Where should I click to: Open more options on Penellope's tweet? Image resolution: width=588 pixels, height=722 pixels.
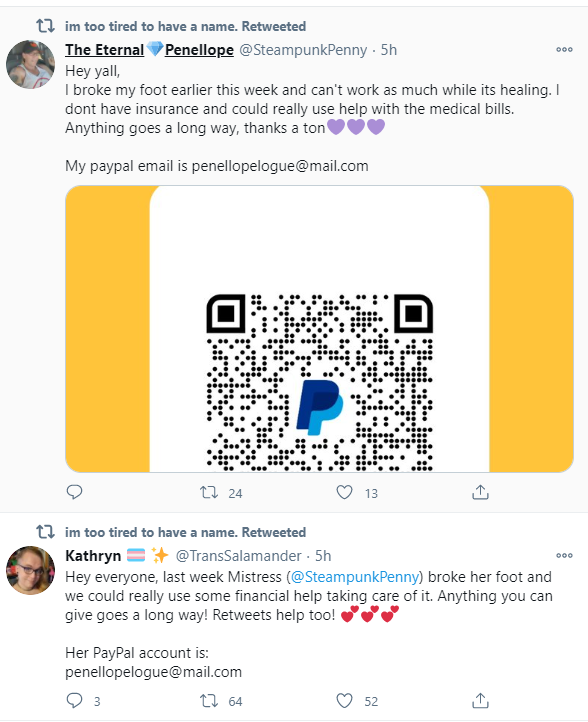[x=564, y=49]
